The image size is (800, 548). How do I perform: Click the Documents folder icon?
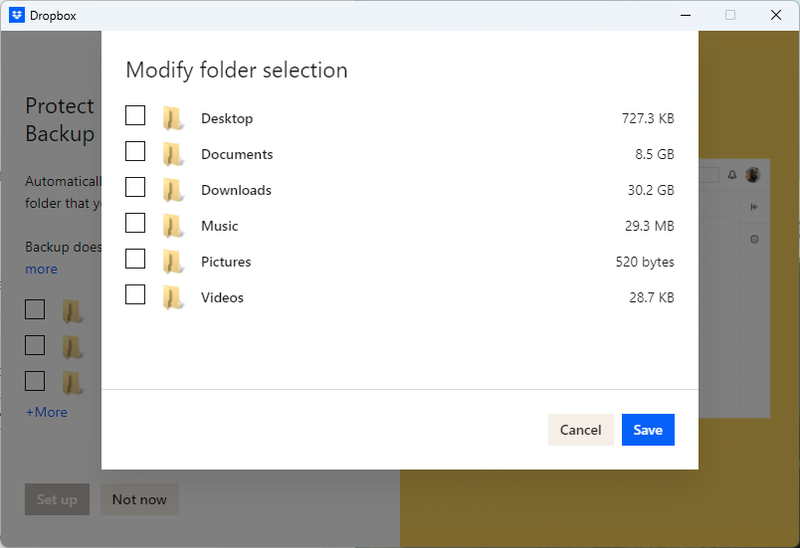pyautogui.click(x=174, y=155)
